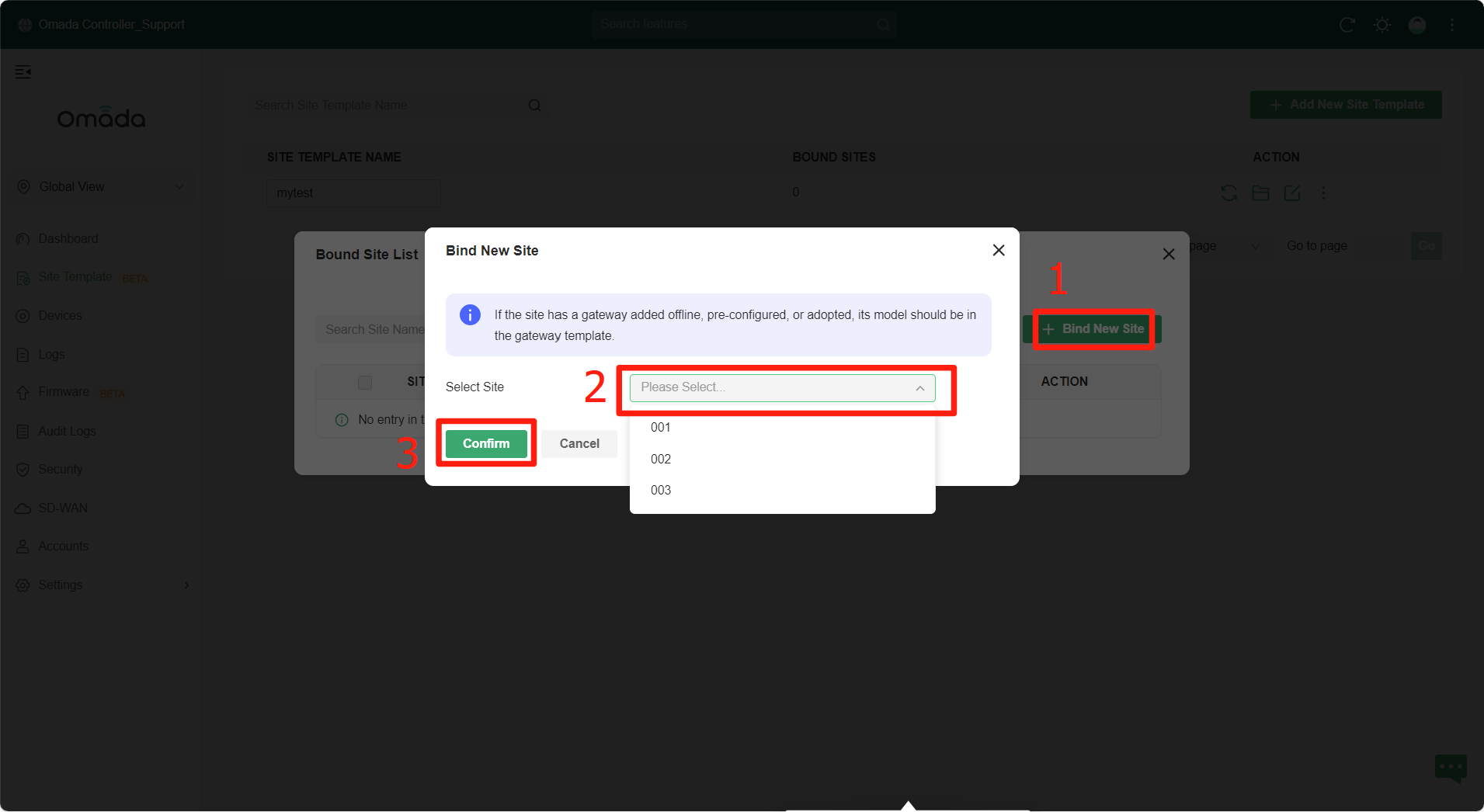This screenshot has height=812, width=1484.
Task: Go to Devices in sidebar
Action: coord(60,316)
